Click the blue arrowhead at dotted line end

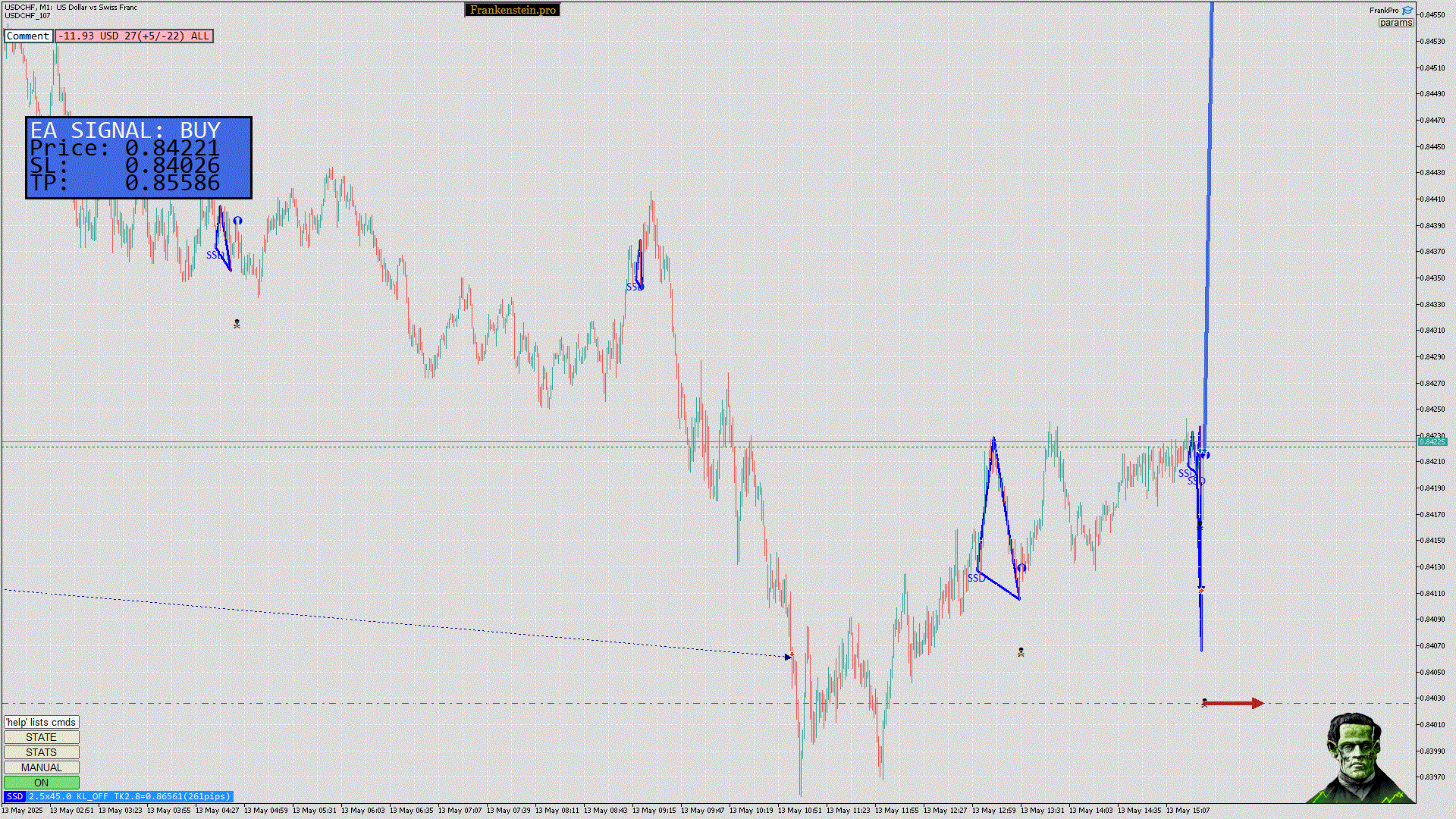788,657
